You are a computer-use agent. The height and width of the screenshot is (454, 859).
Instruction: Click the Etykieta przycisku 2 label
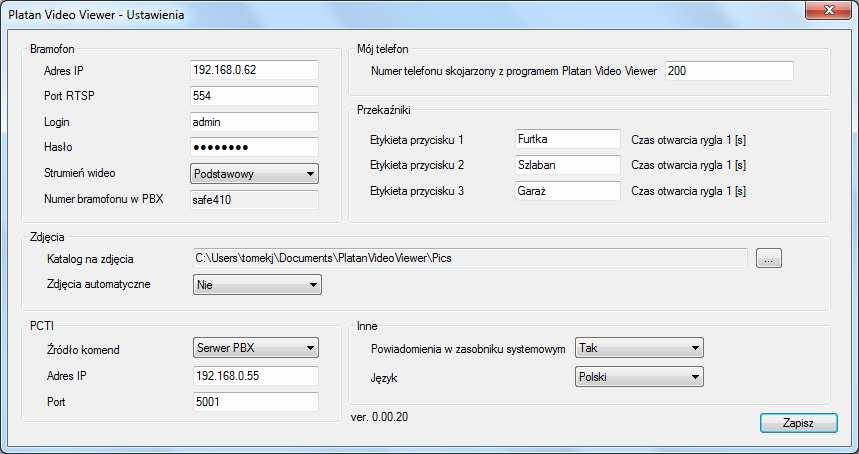point(417,165)
